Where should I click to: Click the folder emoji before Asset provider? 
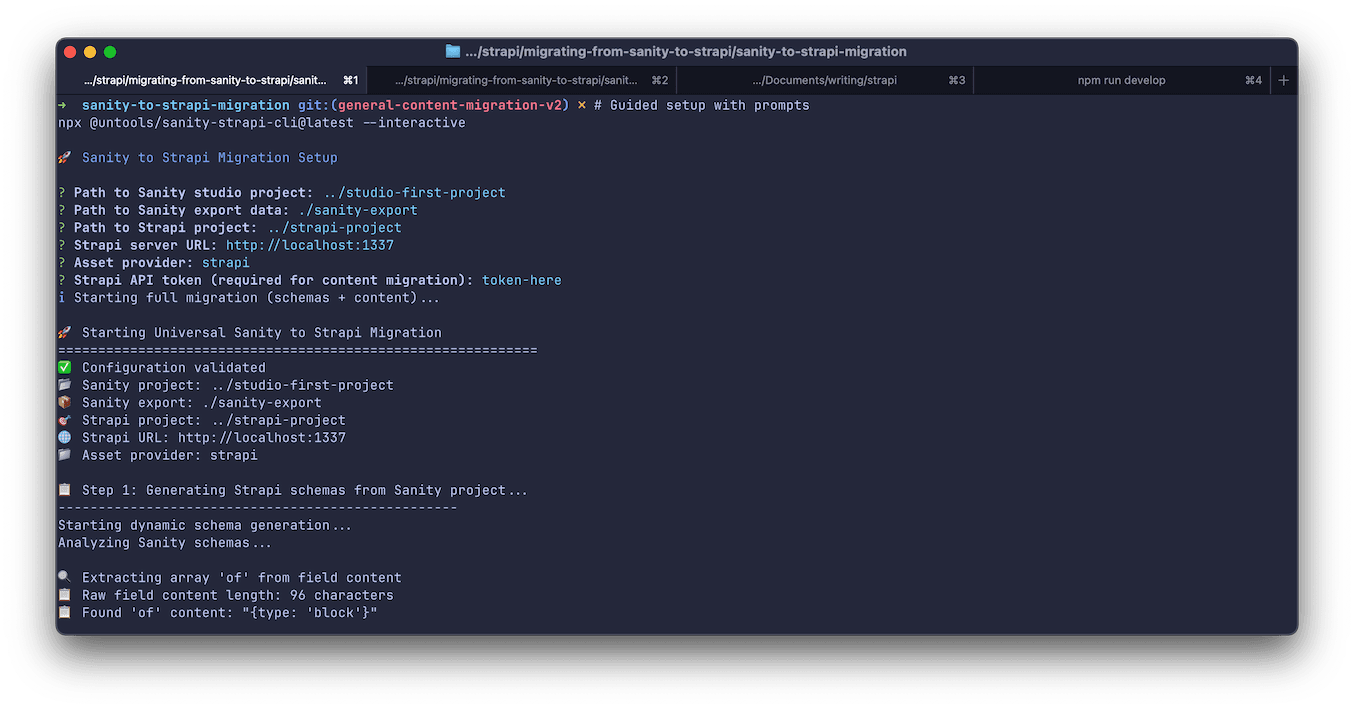tap(65, 455)
